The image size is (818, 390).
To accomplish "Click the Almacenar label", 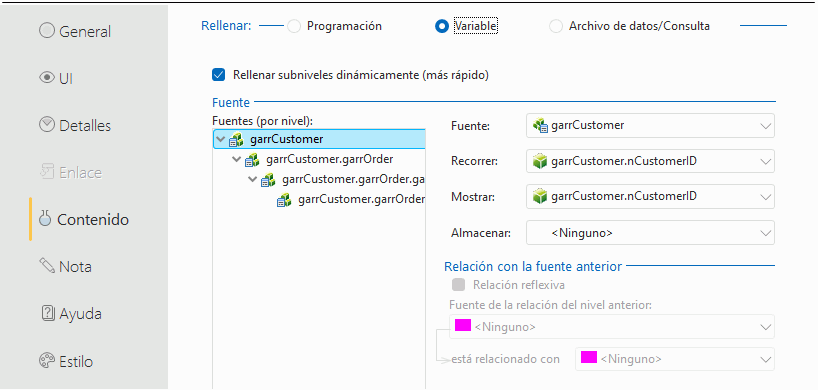I will (x=481, y=233).
